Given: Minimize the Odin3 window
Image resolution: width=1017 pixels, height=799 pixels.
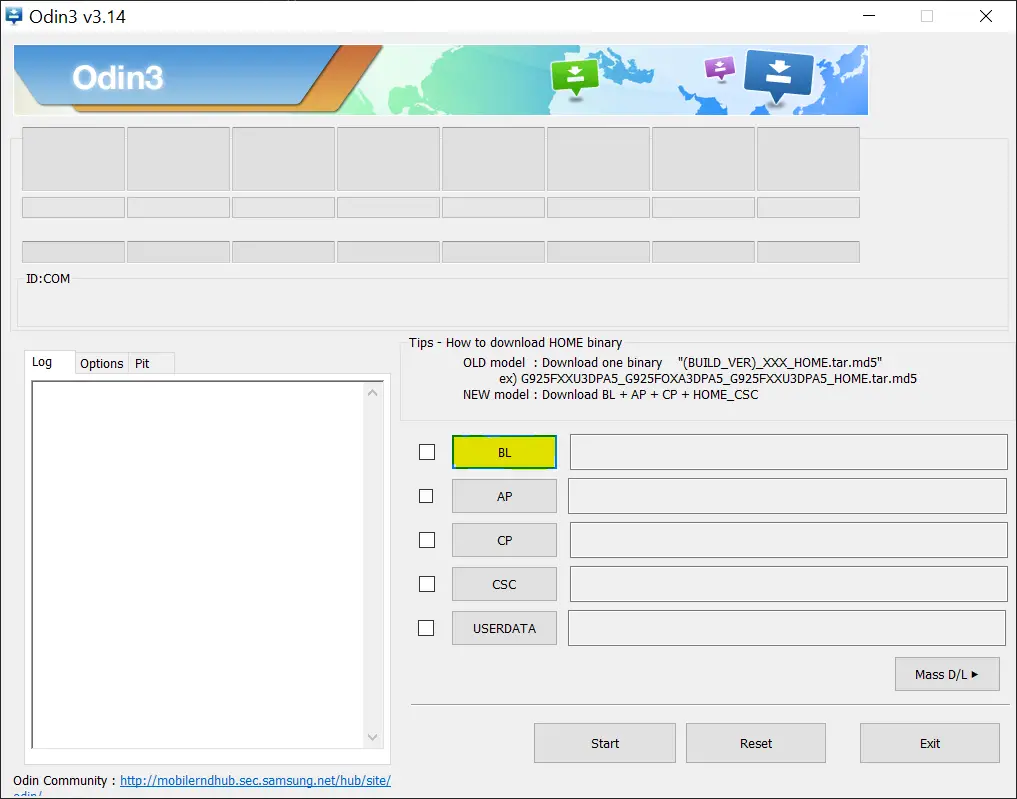Looking at the screenshot, I should click(x=869, y=16).
